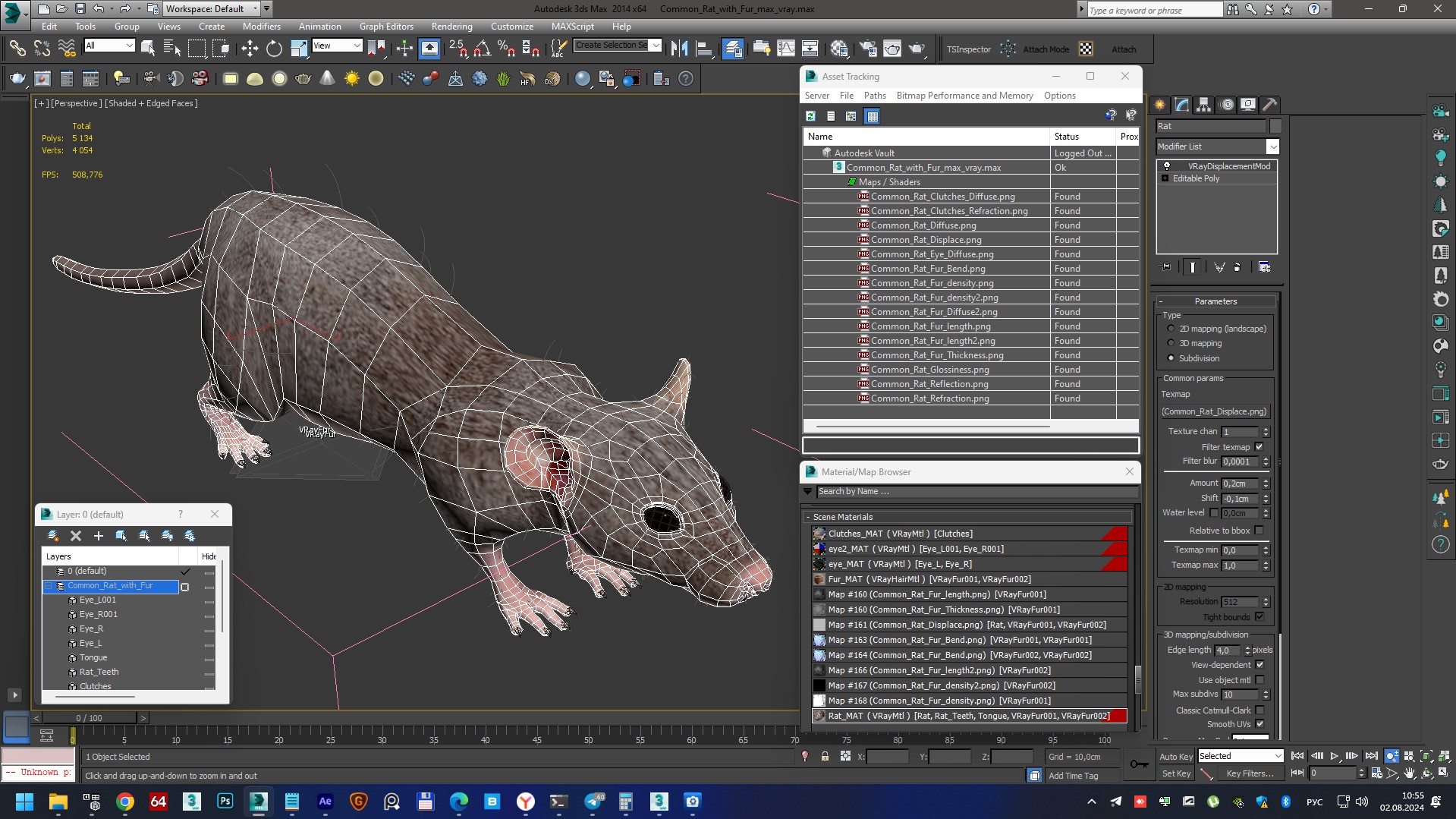
Task: Click the Attach button in toolbar
Action: pos(1123,49)
